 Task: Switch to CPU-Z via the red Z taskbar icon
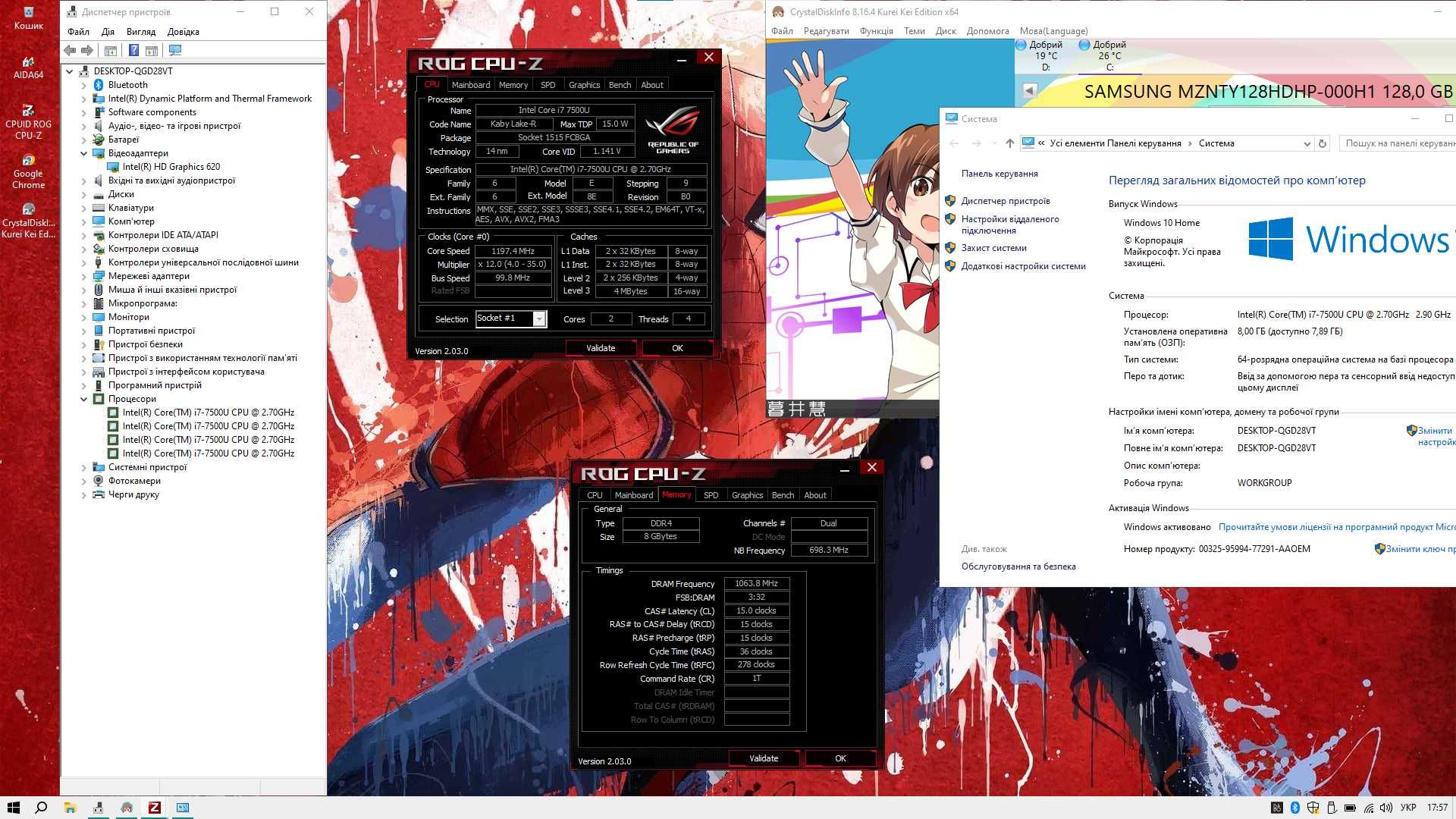(155, 808)
